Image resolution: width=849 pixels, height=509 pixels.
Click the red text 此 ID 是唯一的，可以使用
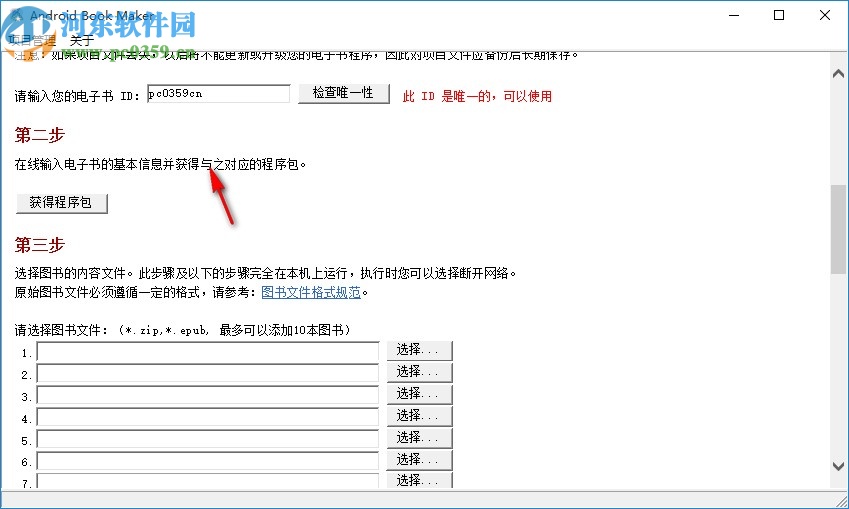(477, 96)
